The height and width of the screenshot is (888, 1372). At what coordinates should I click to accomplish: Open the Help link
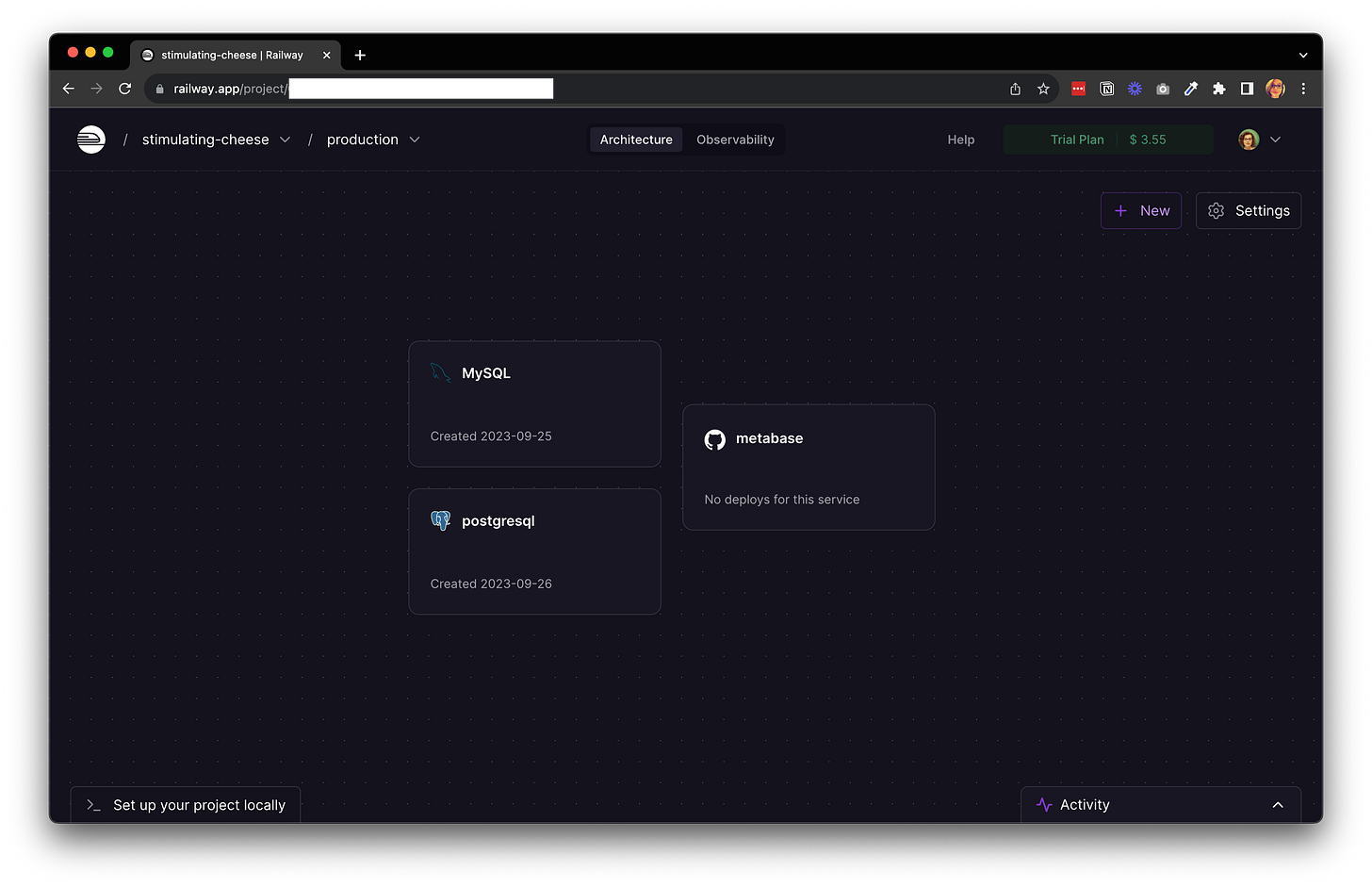tap(961, 140)
